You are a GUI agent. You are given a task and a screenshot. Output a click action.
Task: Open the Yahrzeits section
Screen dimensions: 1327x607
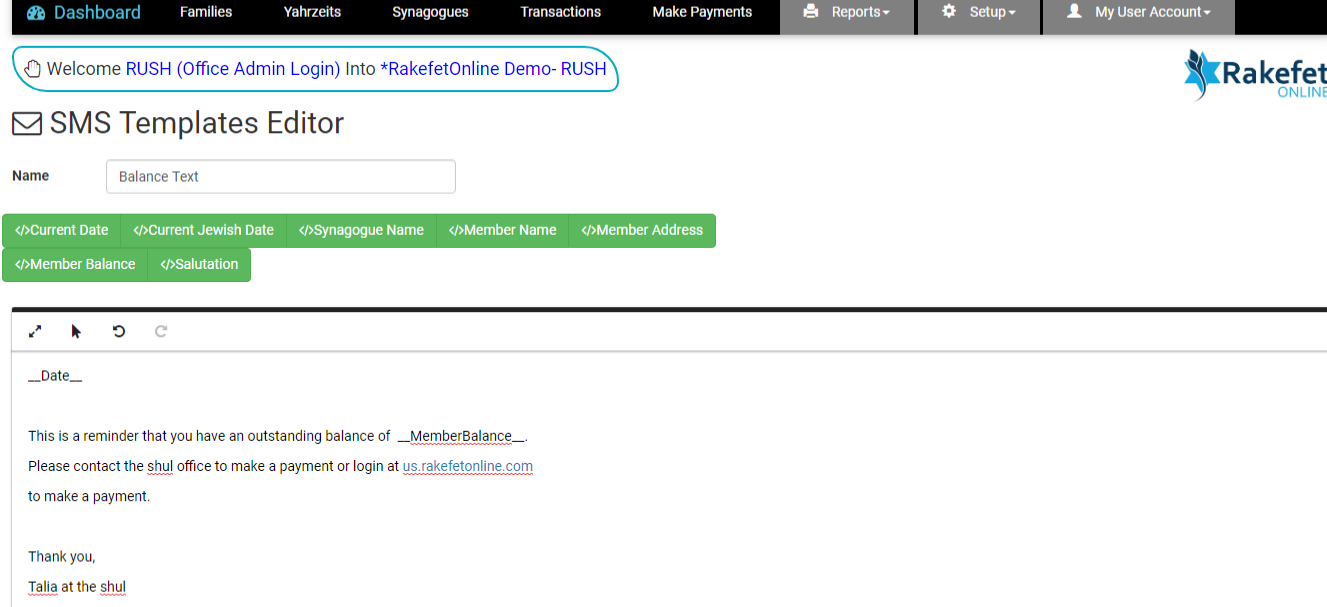[x=312, y=12]
